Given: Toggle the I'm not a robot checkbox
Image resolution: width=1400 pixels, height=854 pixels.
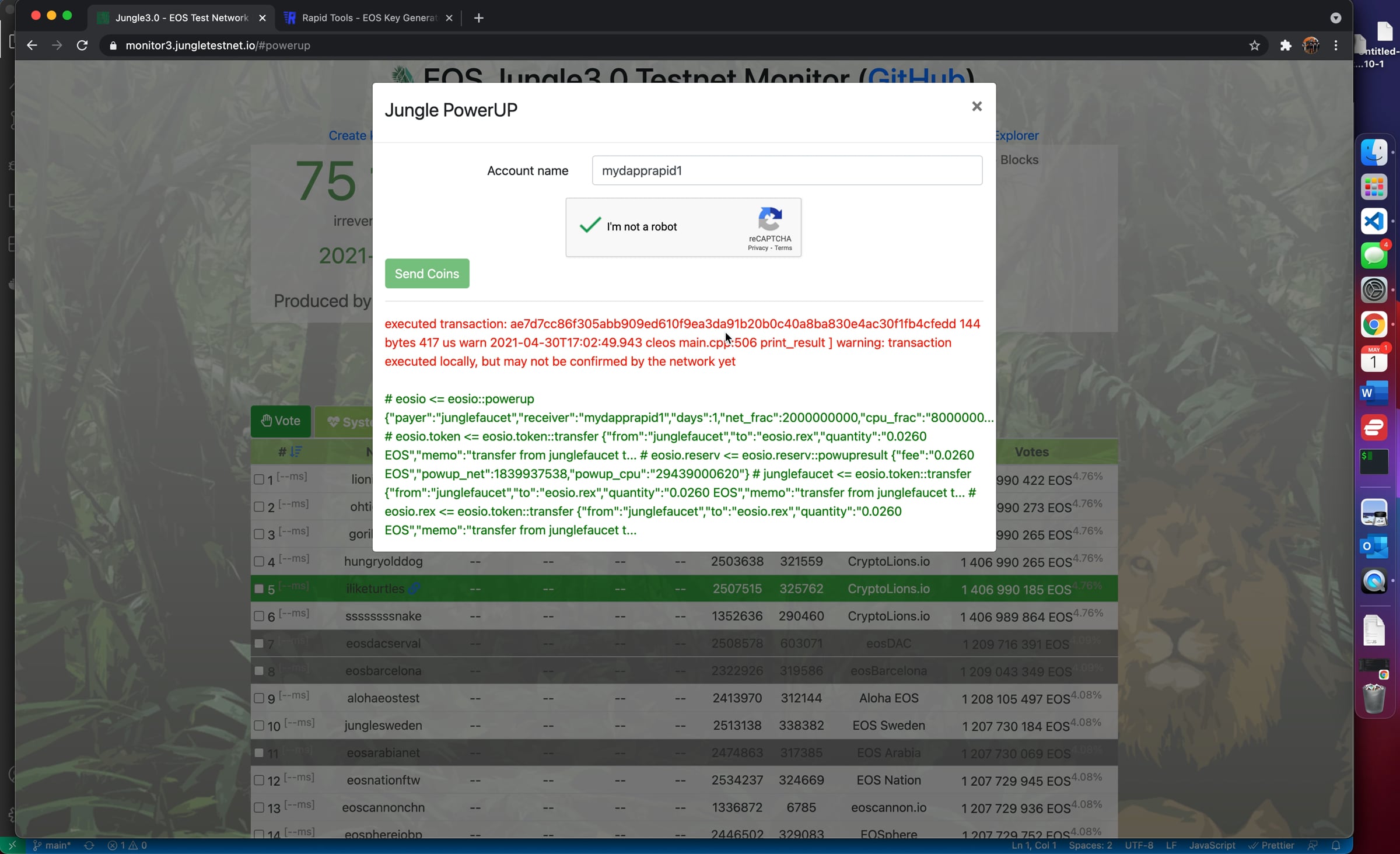Looking at the screenshot, I should point(590,226).
